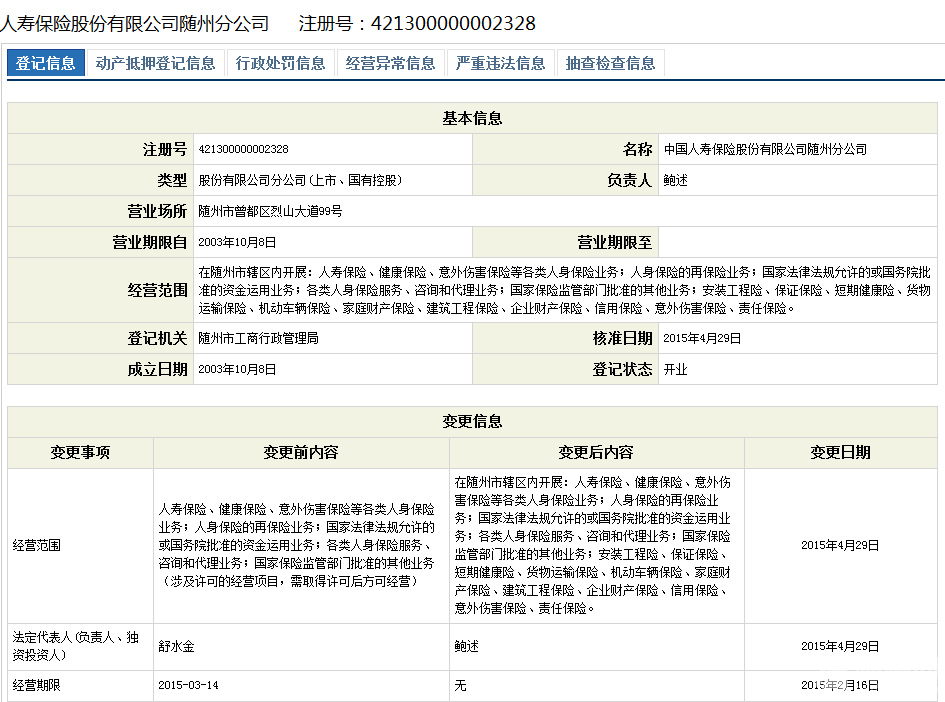Select the address 随州市曾都区烈山大道99号

[271, 212]
